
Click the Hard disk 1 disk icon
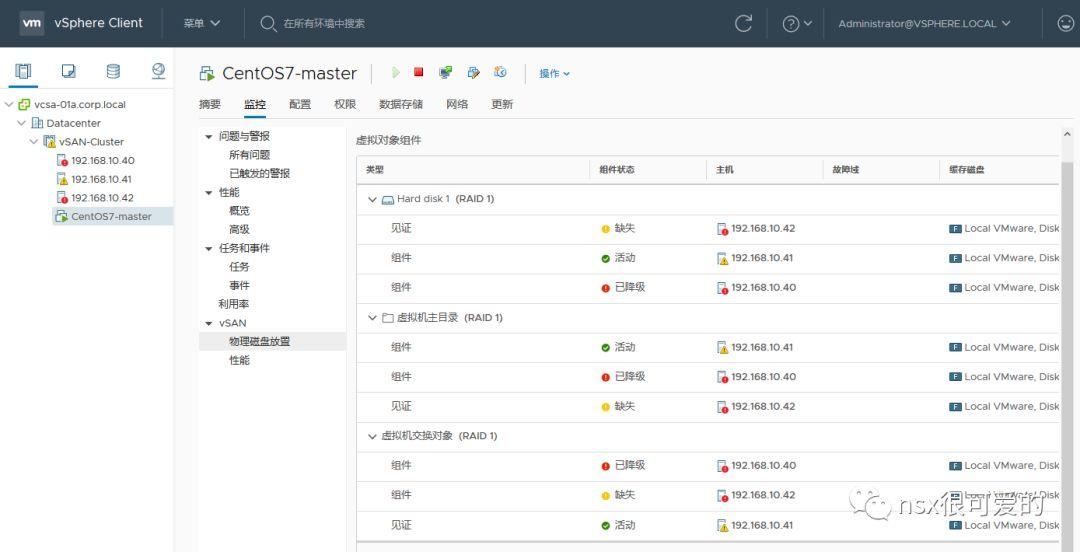(388, 199)
